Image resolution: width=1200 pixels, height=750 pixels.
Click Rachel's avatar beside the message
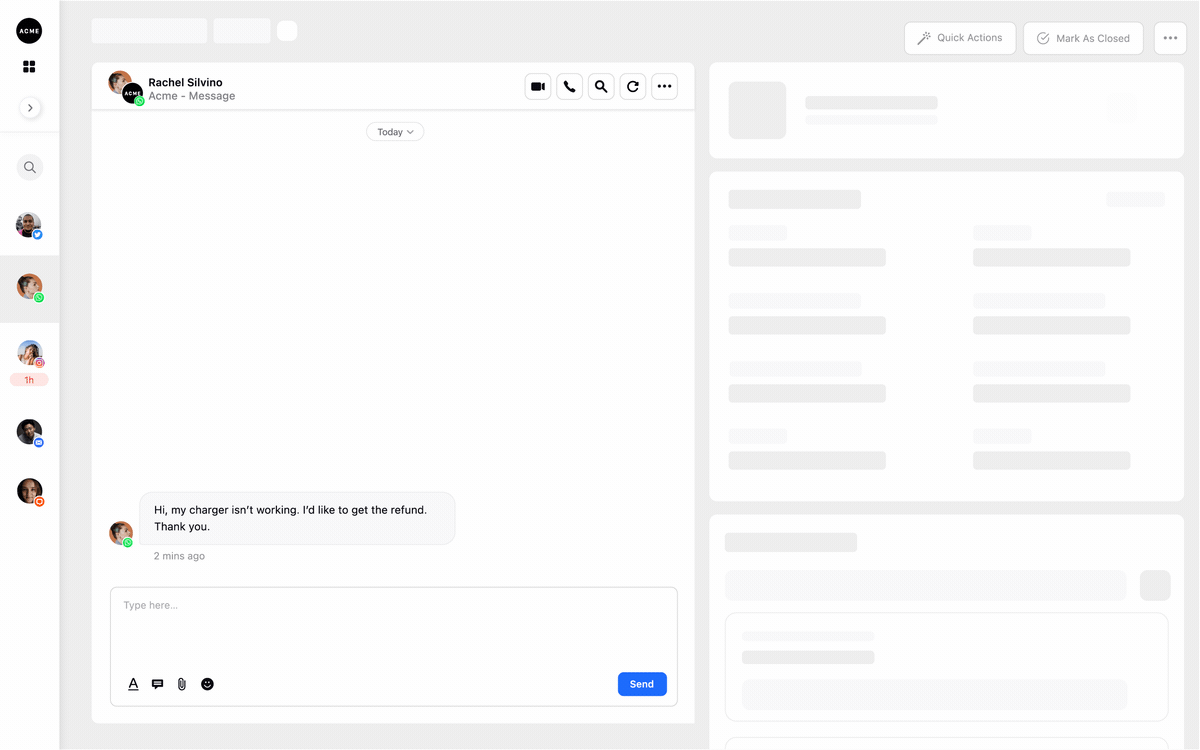(121, 533)
